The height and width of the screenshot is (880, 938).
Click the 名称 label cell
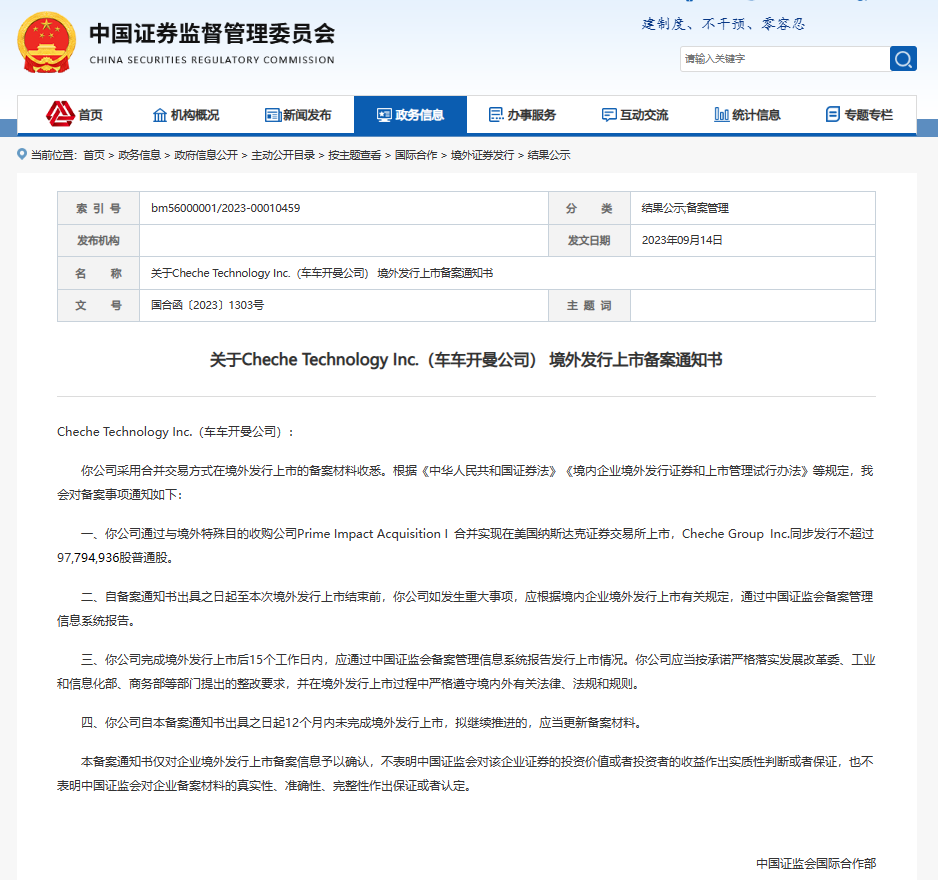(x=99, y=273)
